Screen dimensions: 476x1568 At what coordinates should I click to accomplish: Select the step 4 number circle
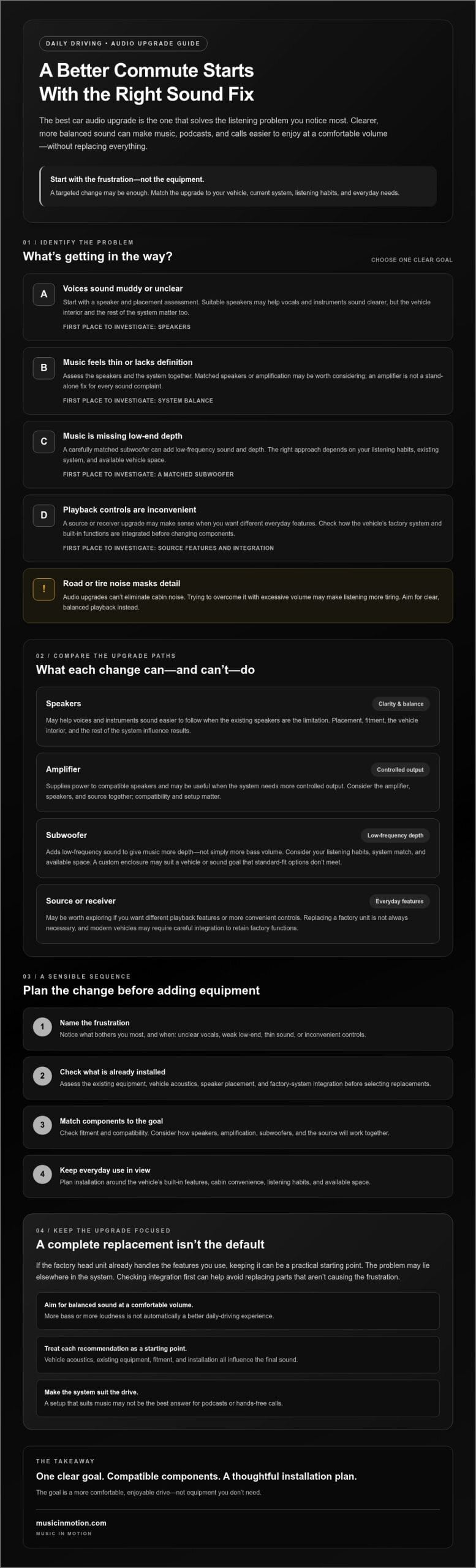click(42, 1174)
